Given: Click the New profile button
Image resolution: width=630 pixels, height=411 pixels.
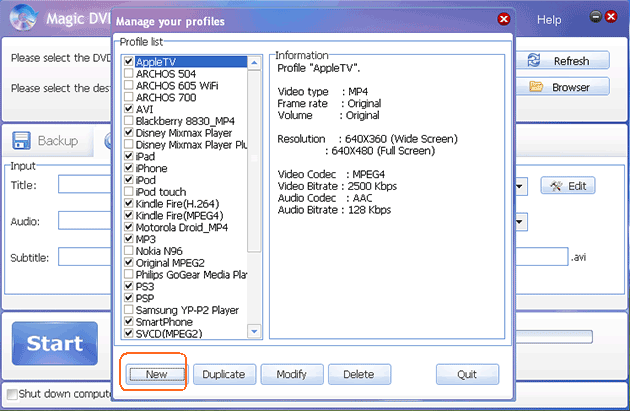Looking at the screenshot, I should click(x=156, y=374).
